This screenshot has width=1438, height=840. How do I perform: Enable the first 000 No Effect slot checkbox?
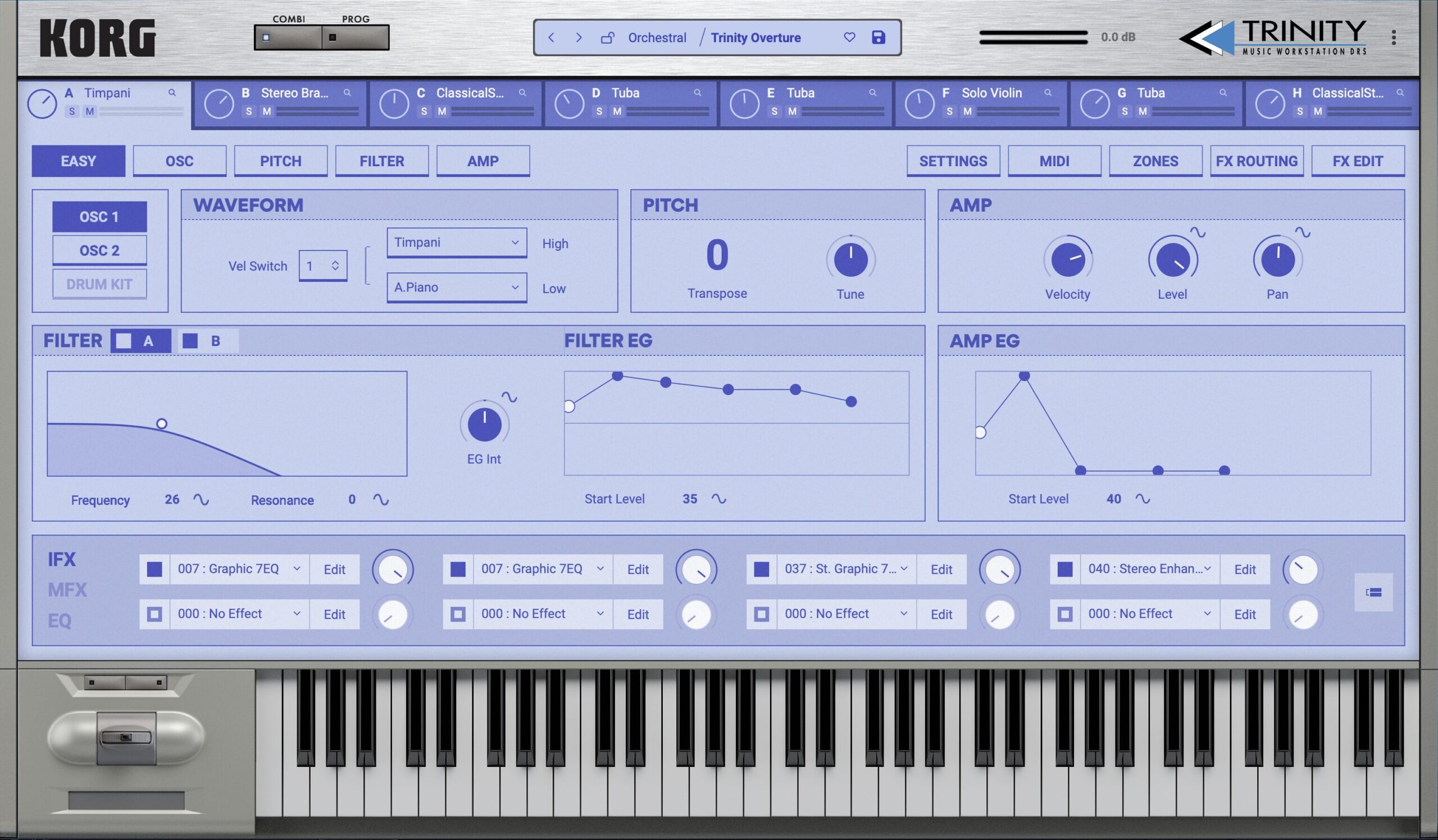tap(154, 614)
